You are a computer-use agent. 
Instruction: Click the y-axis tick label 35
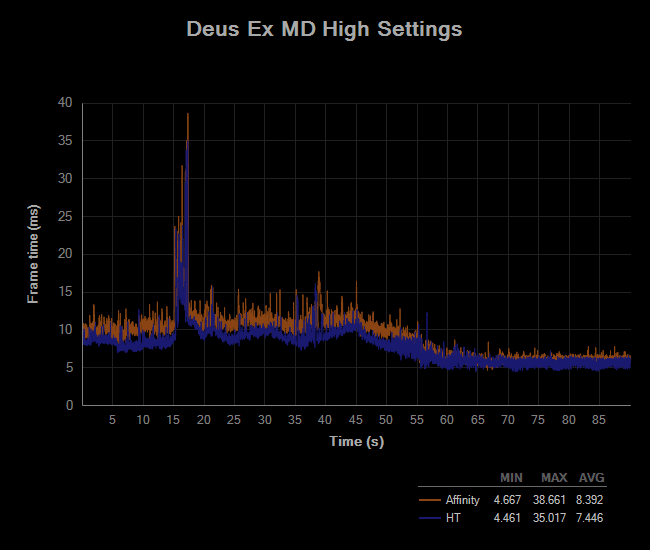pos(65,141)
